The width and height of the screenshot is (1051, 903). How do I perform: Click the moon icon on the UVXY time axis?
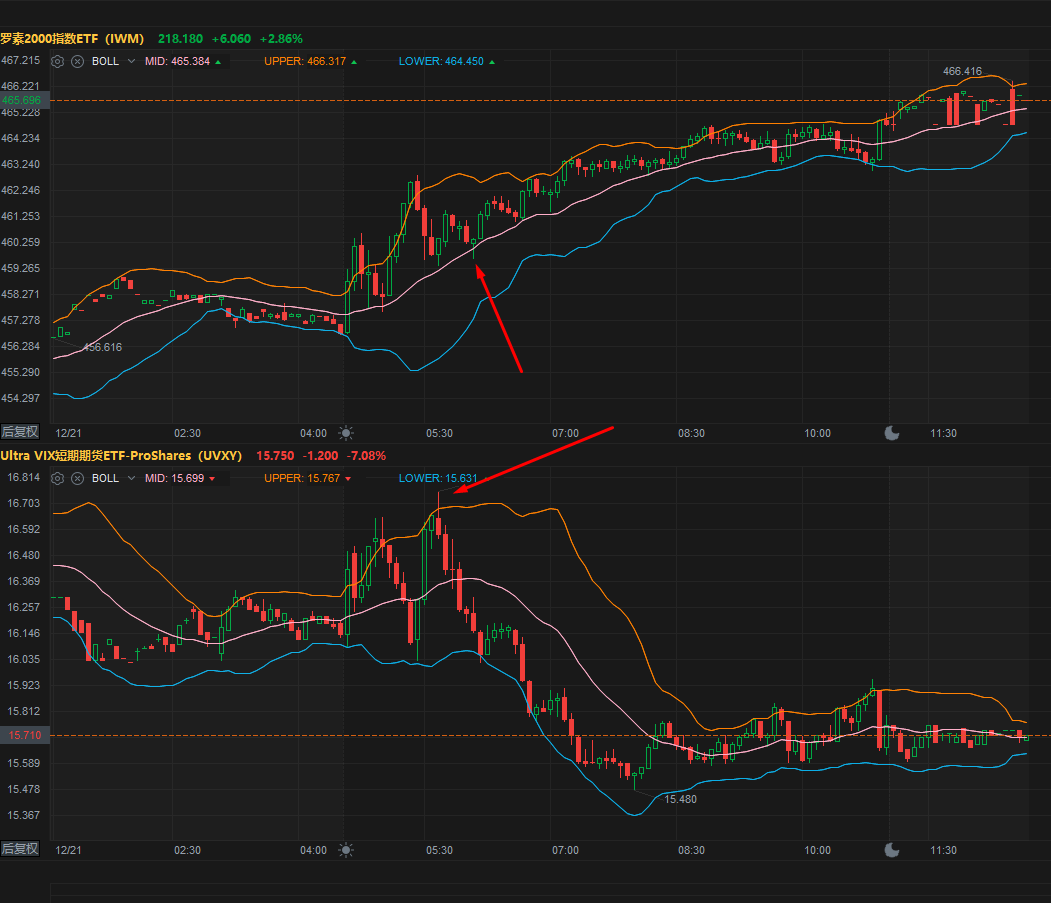(x=891, y=849)
